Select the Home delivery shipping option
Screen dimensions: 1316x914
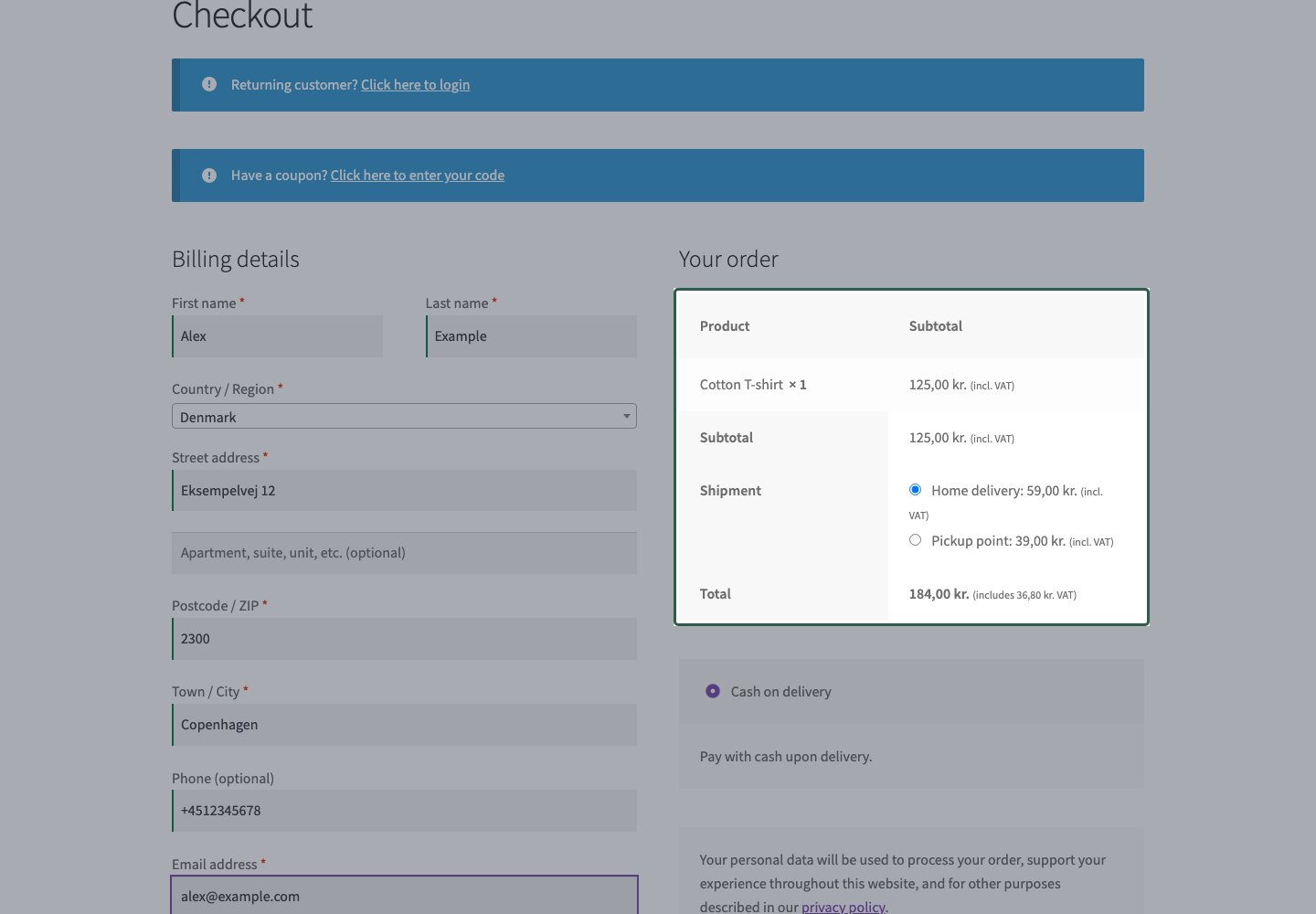(x=915, y=490)
